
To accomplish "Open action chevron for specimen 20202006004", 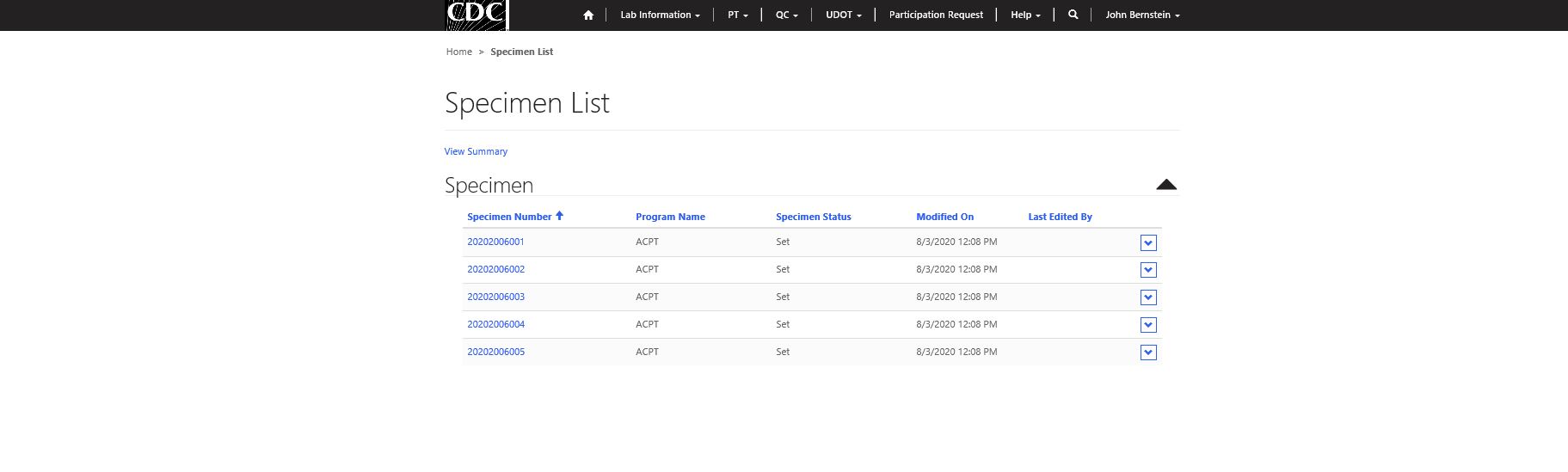I will [x=1147, y=325].
